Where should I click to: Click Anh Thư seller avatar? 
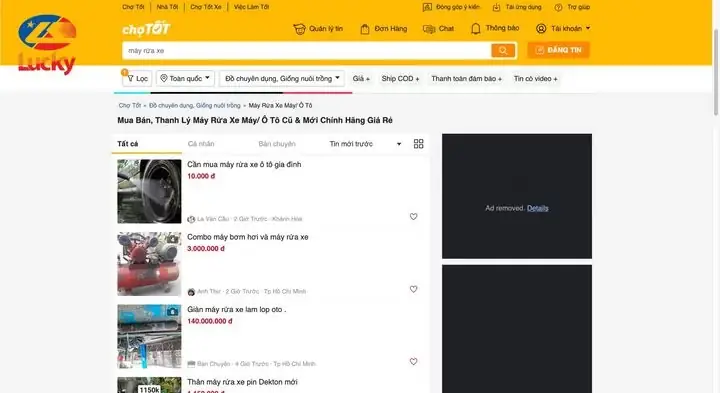[x=191, y=292]
